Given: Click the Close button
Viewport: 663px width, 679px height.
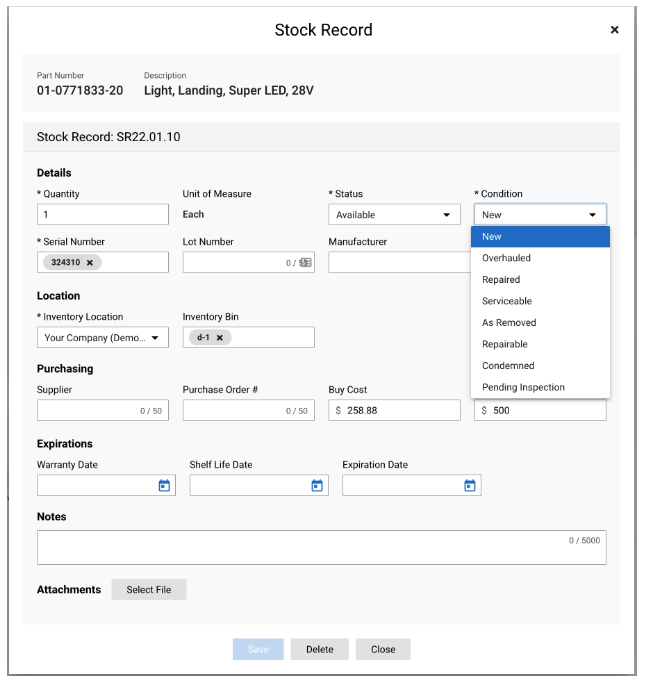Looking at the screenshot, I should pos(383,649).
